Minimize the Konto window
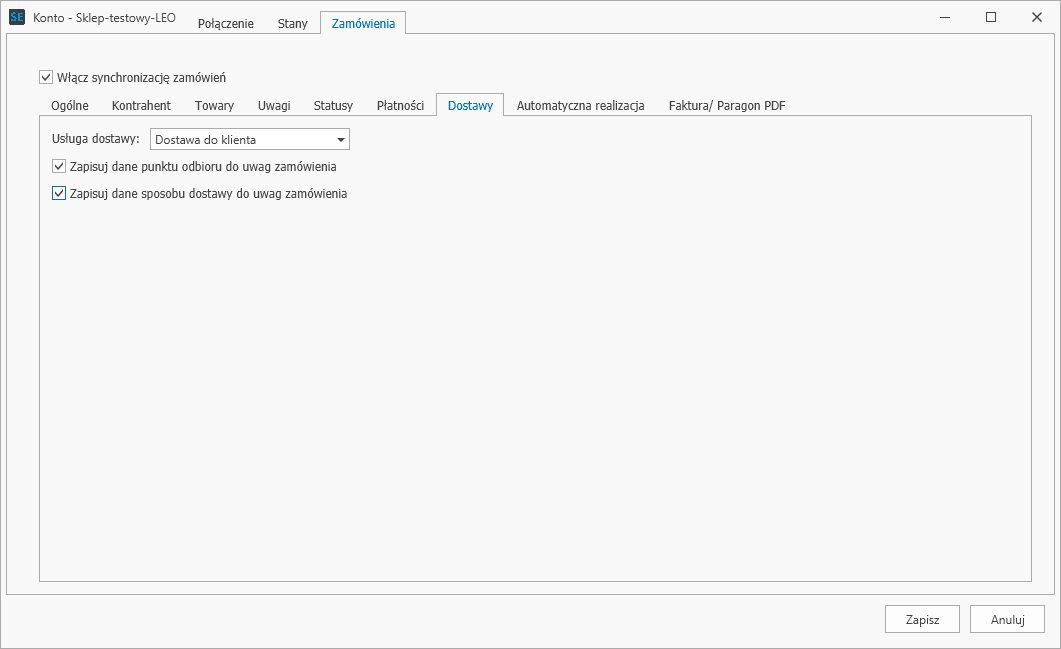The width and height of the screenshot is (1061, 649). click(x=945, y=18)
